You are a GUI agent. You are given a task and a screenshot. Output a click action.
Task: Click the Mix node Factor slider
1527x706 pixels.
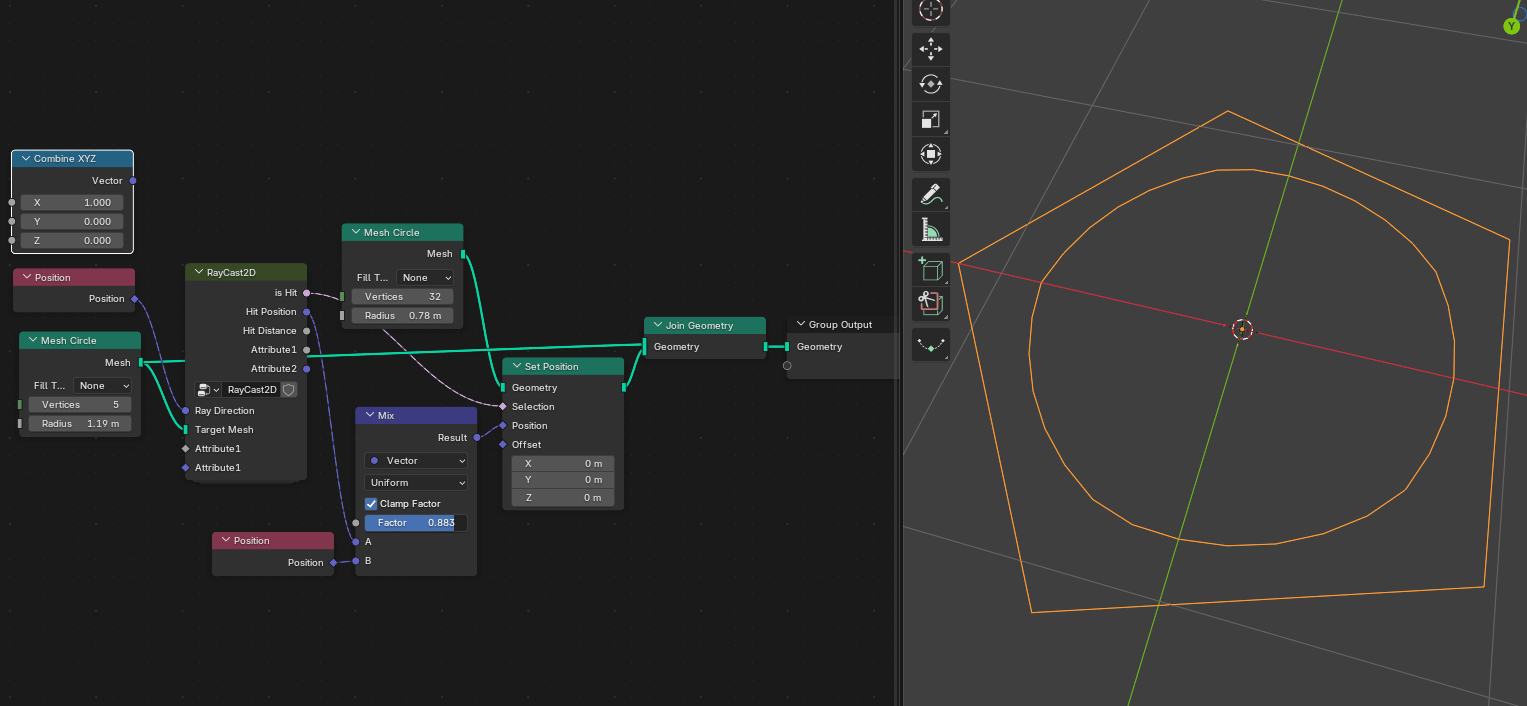(x=416, y=523)
